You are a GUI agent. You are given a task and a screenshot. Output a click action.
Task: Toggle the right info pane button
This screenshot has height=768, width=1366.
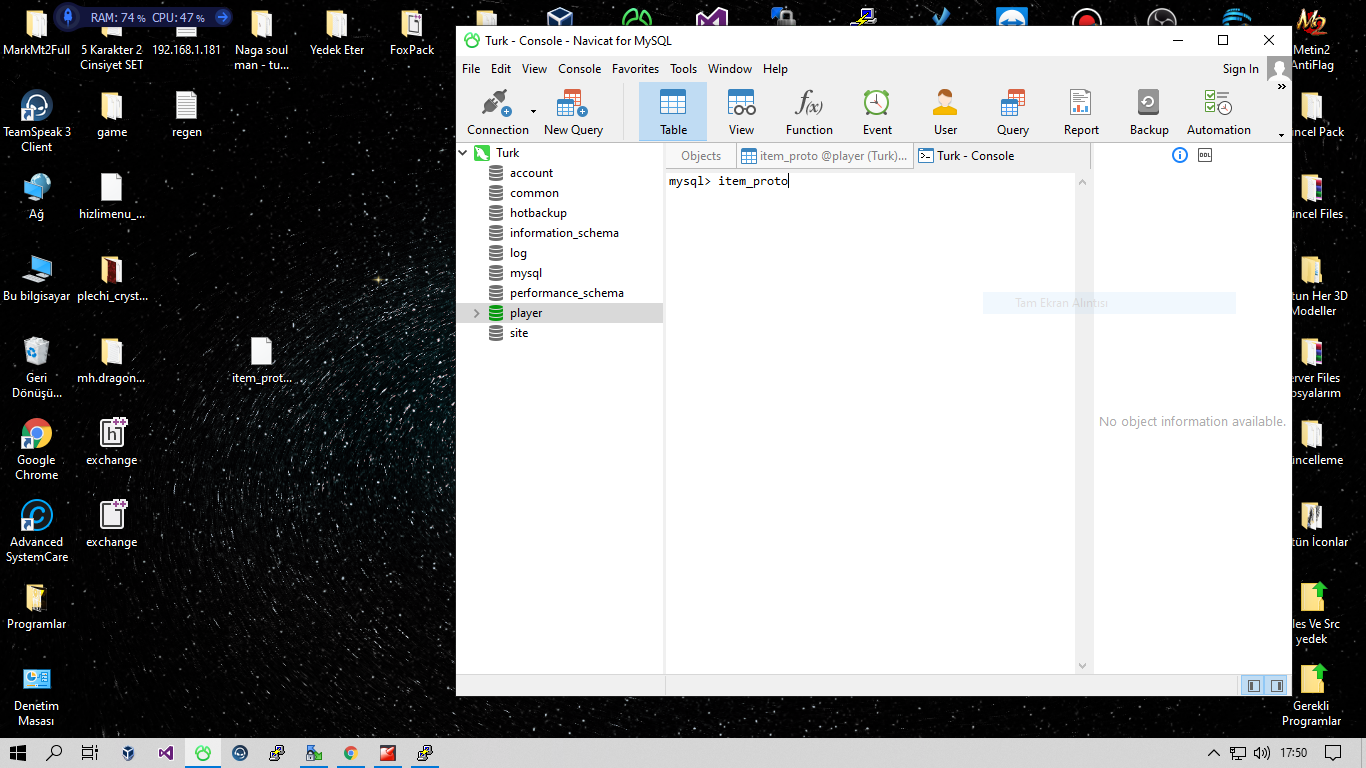point(1277,686)
